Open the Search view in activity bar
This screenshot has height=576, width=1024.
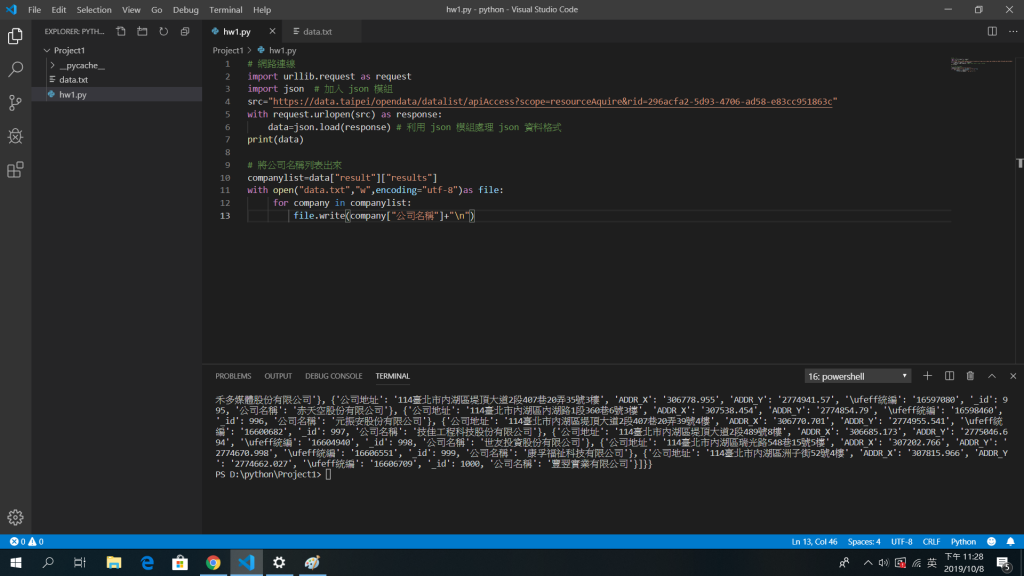coord(15,70)
